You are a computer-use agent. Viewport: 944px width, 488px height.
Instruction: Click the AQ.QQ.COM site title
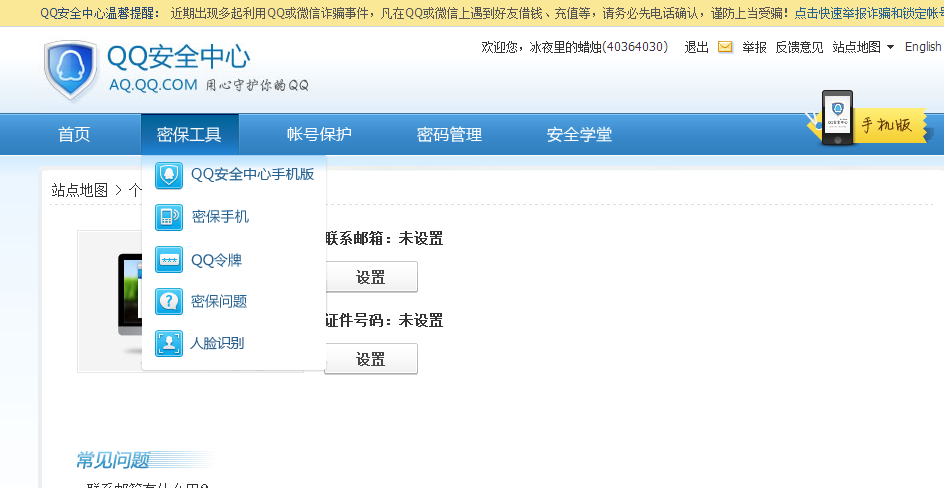(x=153, y=85)
